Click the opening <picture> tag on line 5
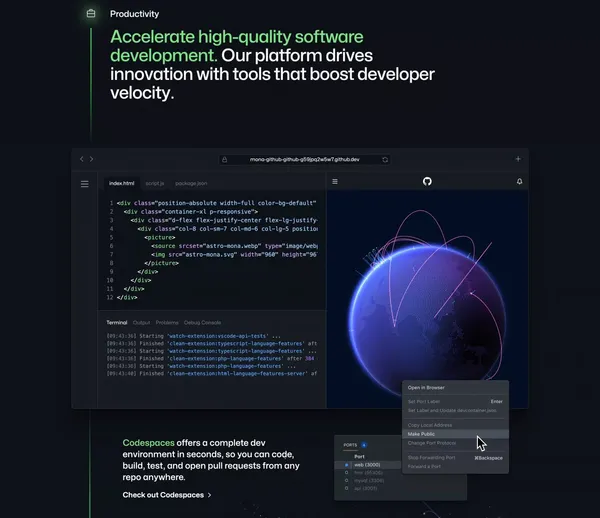 click(x=160, y=237)
